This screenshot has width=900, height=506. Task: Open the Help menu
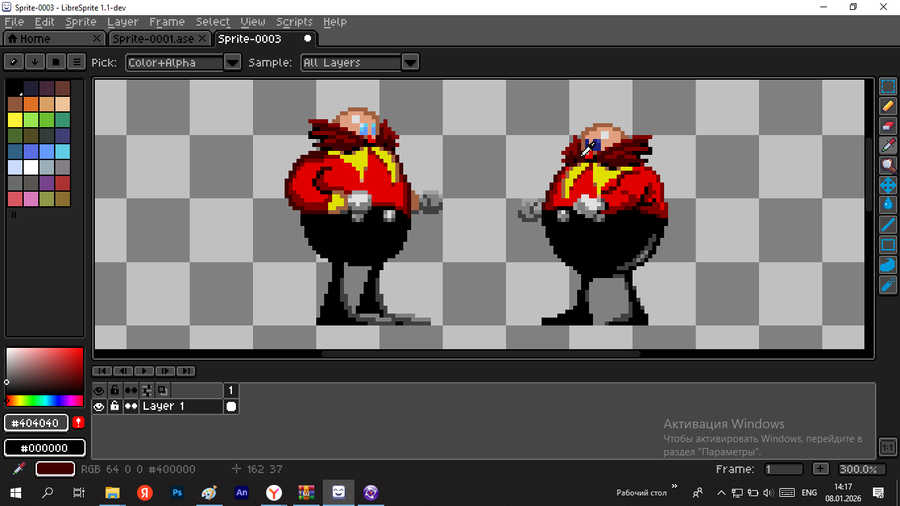pyautogui.click(x=335, y=22)
